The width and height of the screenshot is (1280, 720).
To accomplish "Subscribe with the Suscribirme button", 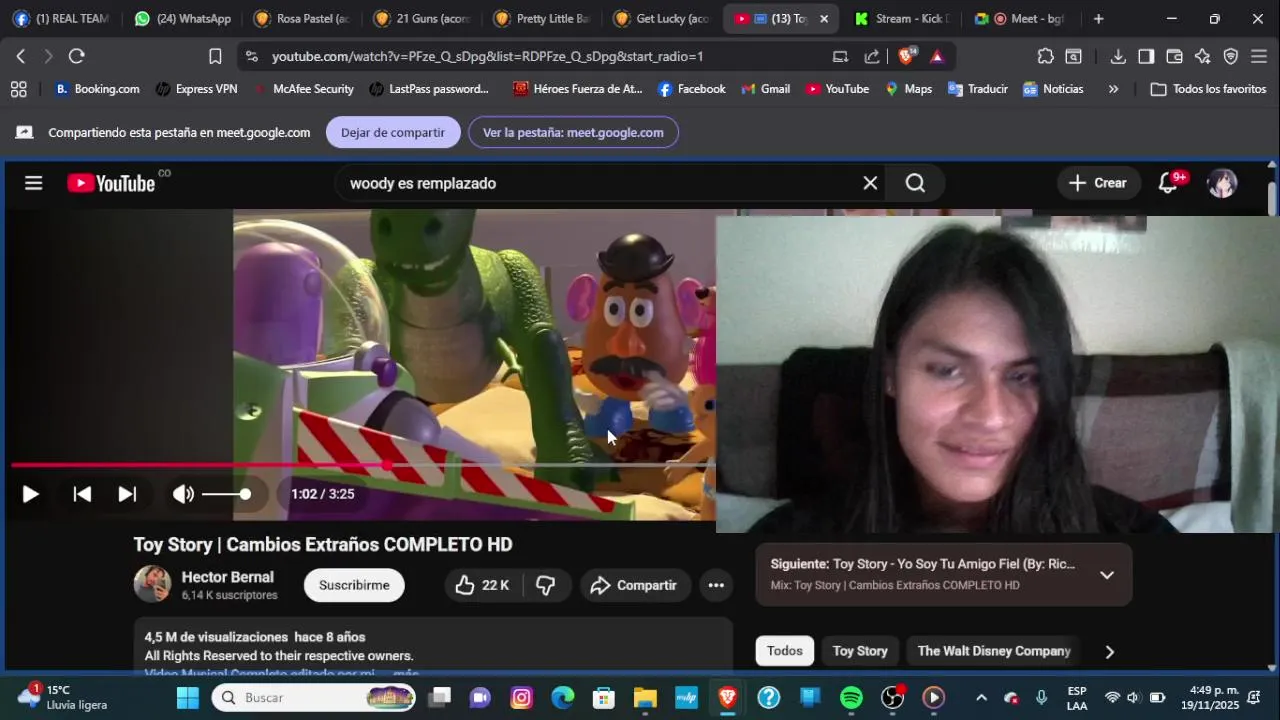I will pyautogui.click(x=354, y=586).
